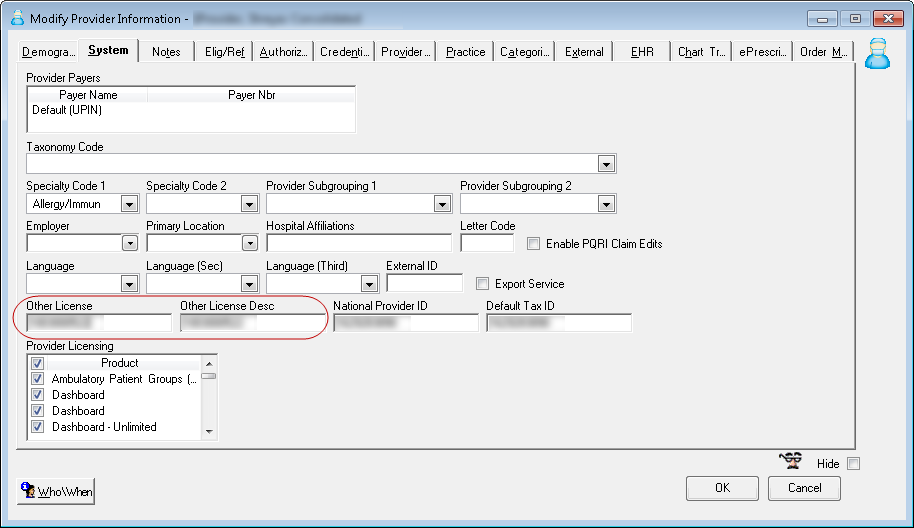Toggle the Hide checkbox
Image resolution: width=914 pixels, height=528 pixels.
pyautogui.click(x=853, y=464)
